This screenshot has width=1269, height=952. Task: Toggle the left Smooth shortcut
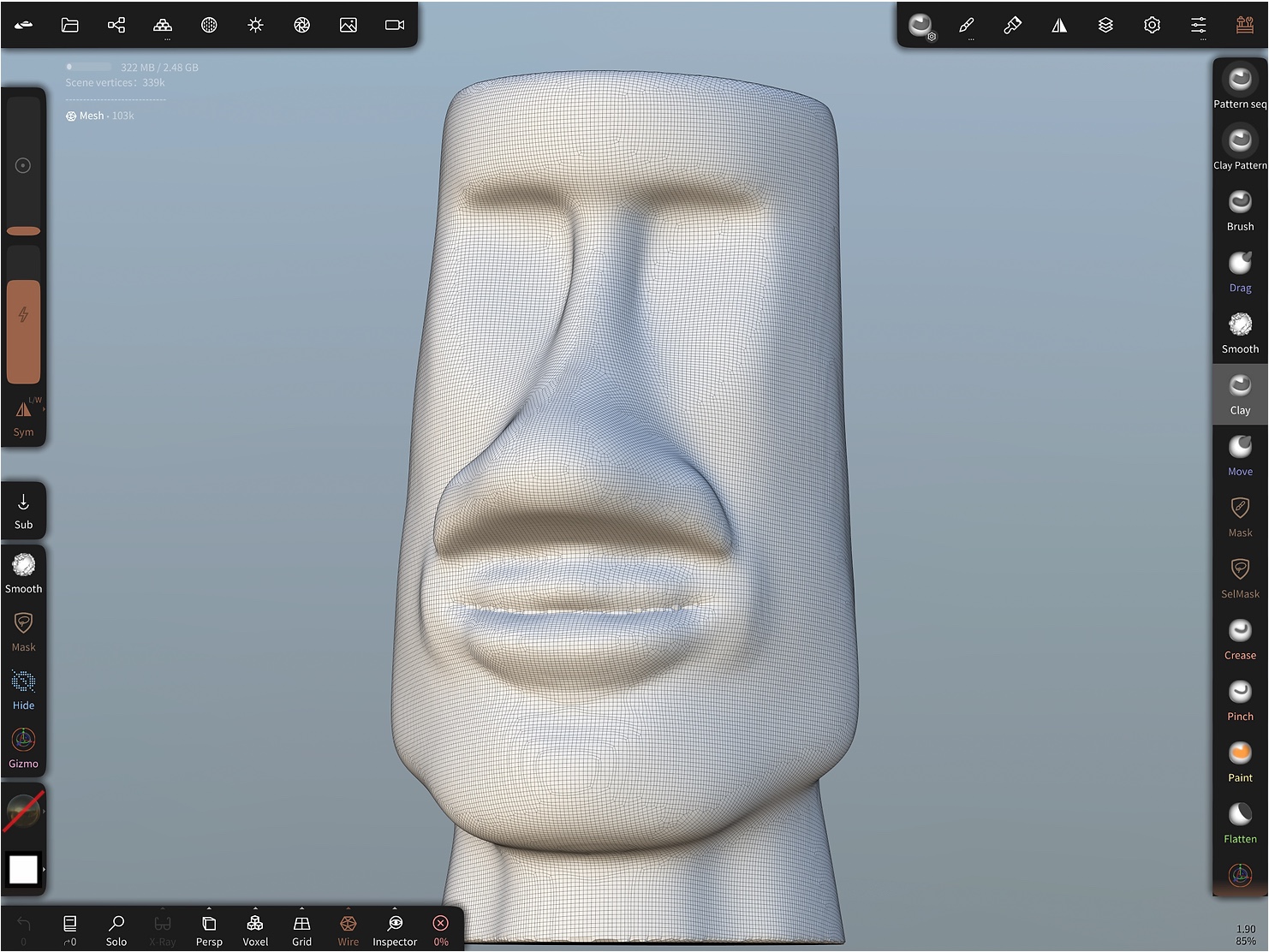(24, 573)
